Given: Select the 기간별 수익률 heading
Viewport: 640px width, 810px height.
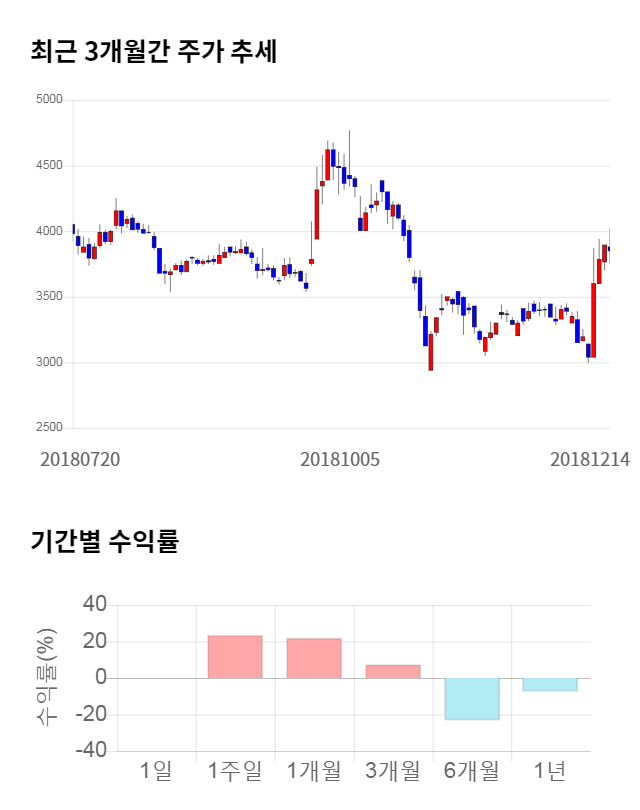Looking at the screenshot, I should 104,542.
